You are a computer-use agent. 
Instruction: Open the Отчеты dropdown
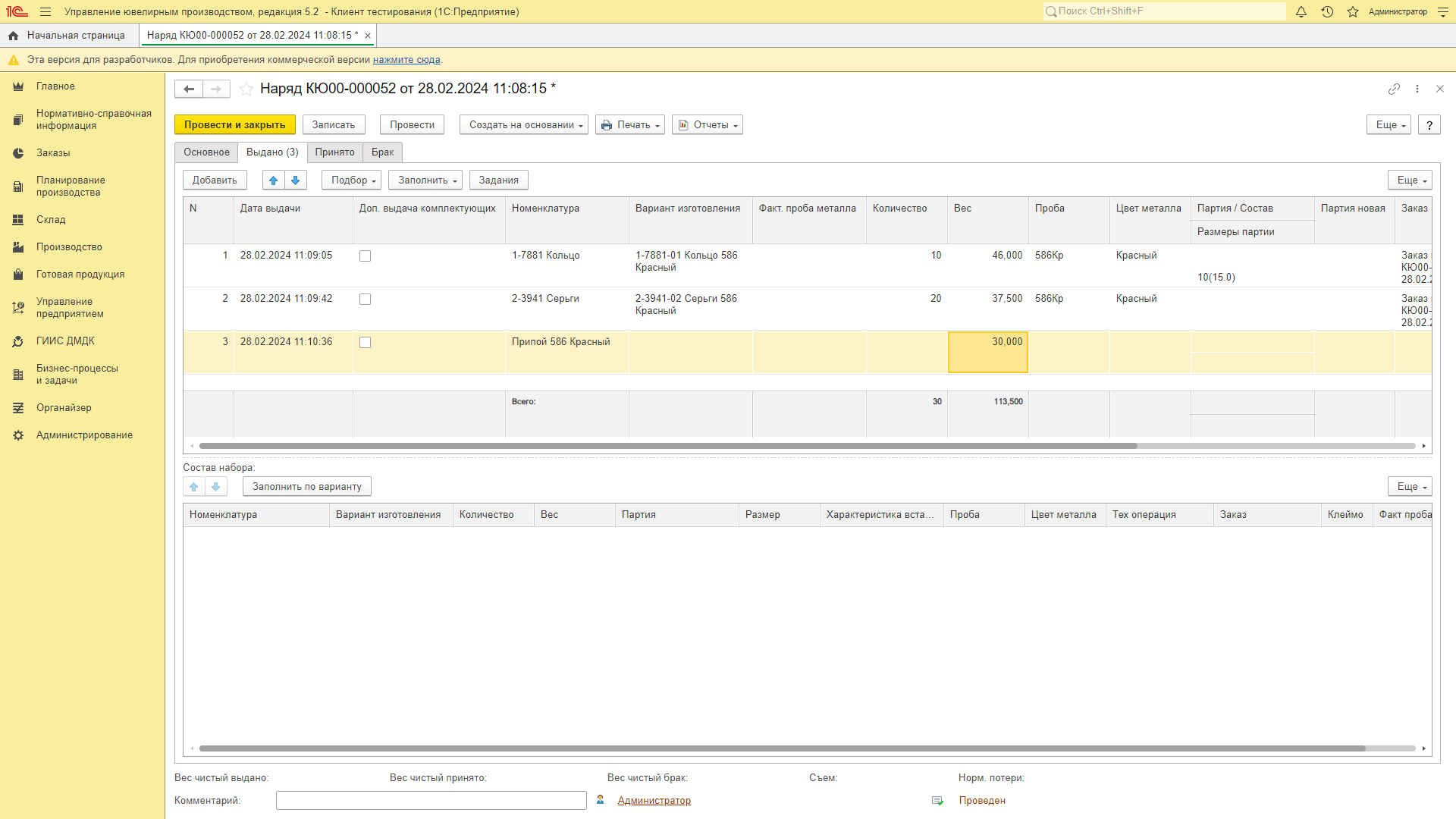pyautogui.click(x=708, y=125)
